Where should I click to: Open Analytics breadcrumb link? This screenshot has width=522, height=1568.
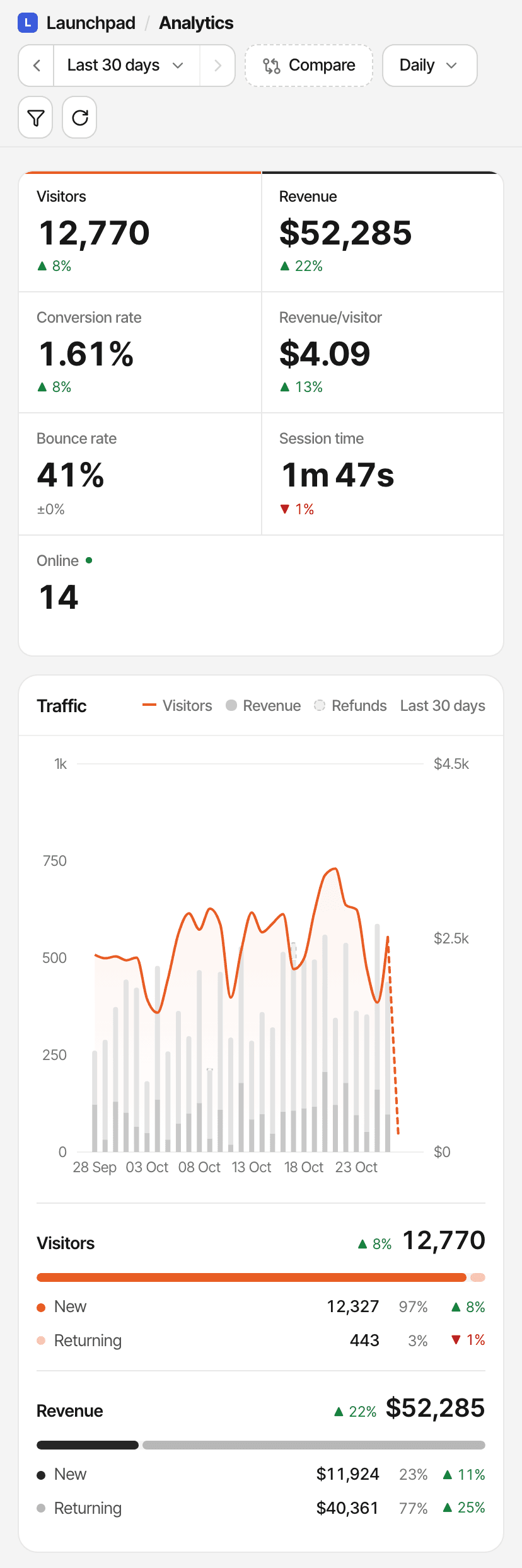(196, 23)
